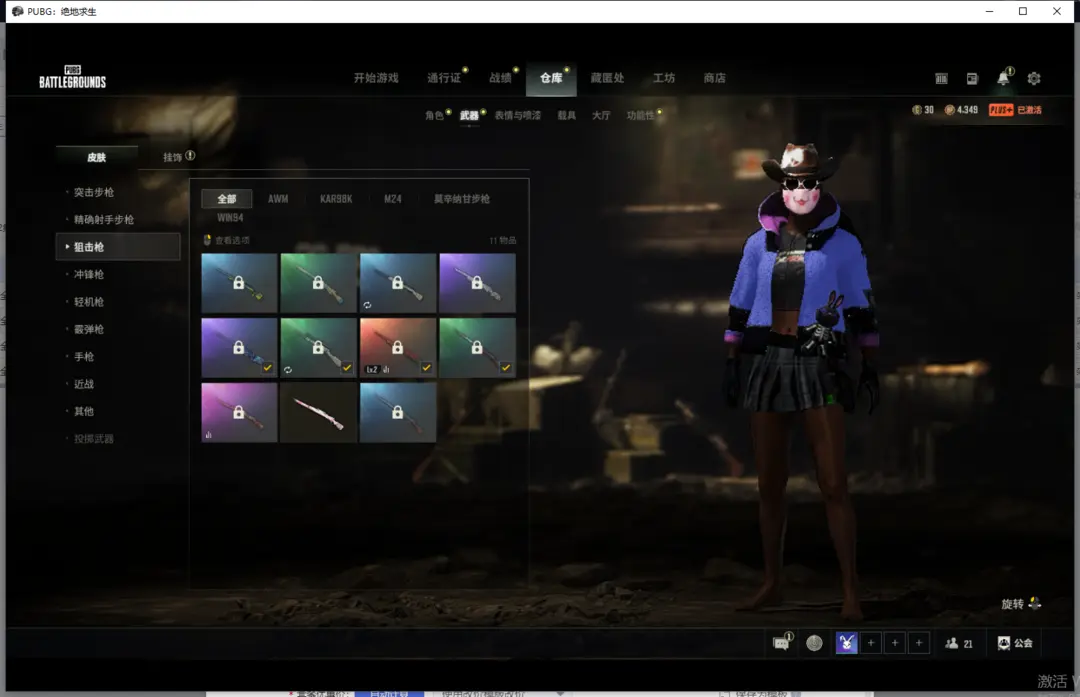This screenshot has height=697, width=1080.
Task: Click the guild emblem icon
Action: click(1004, 643)
